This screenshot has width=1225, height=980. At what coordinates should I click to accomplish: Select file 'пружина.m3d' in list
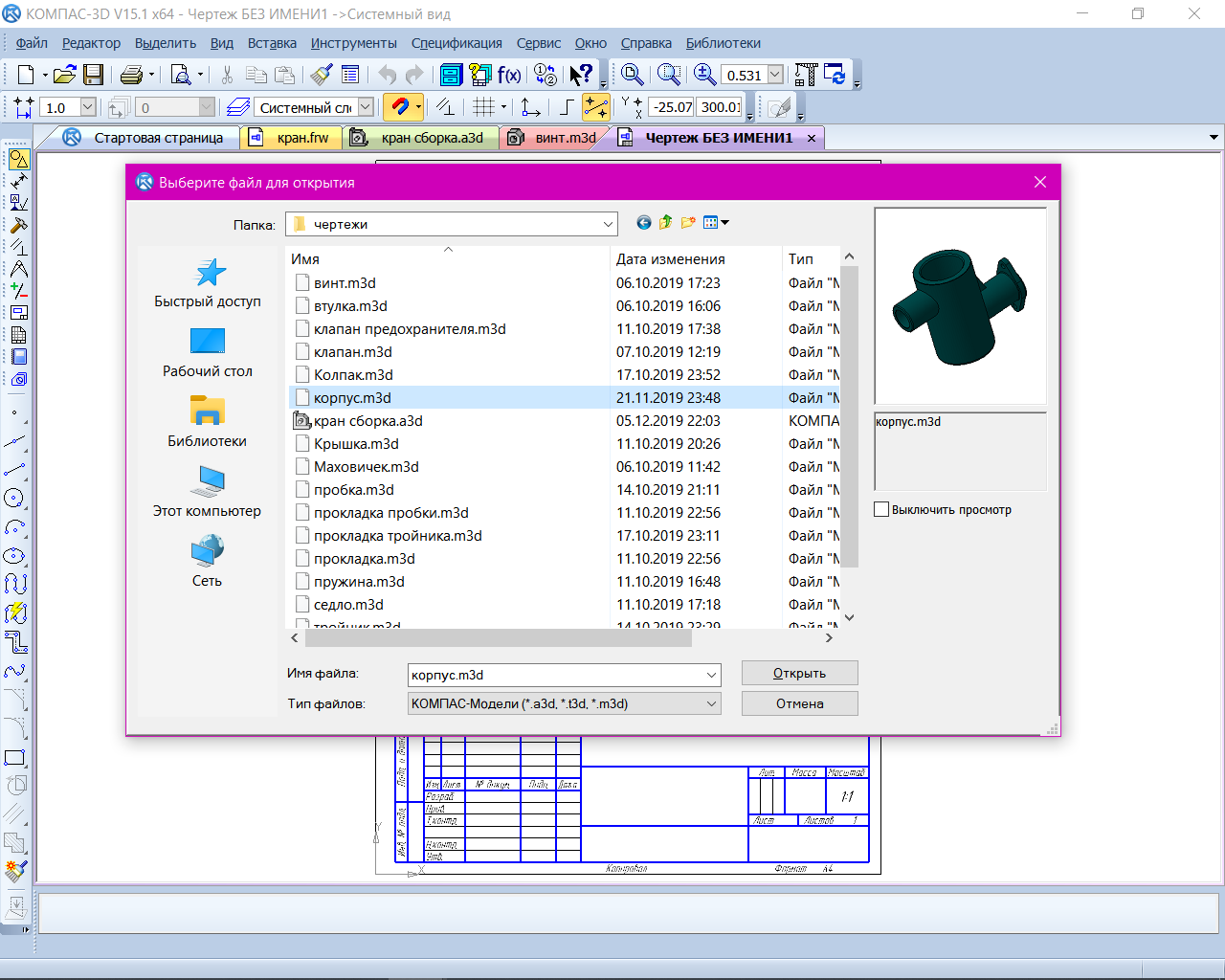click(x=359, y=582)
